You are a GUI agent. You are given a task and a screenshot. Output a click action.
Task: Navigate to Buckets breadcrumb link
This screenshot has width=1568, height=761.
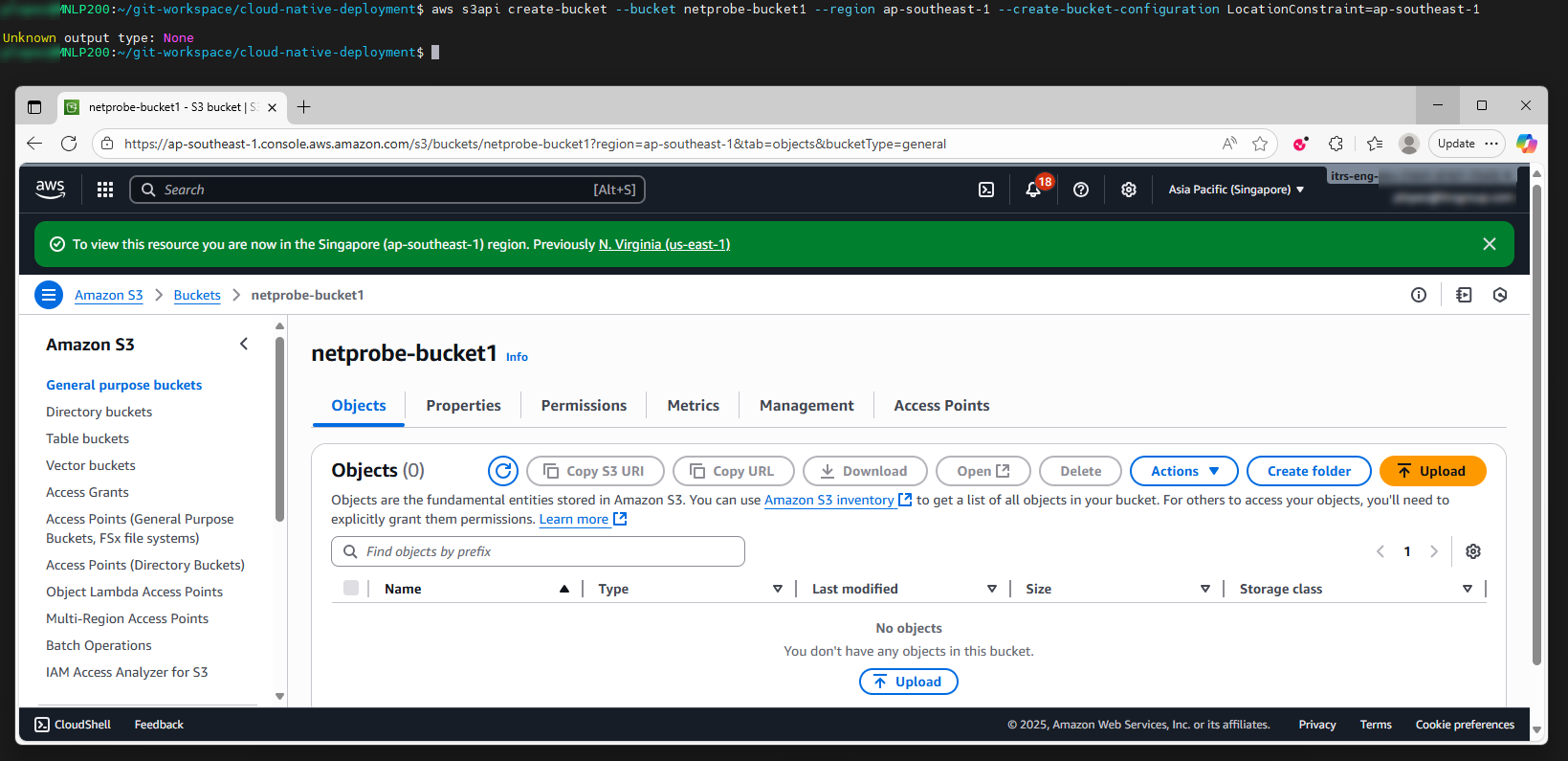[x=197, y=295]
